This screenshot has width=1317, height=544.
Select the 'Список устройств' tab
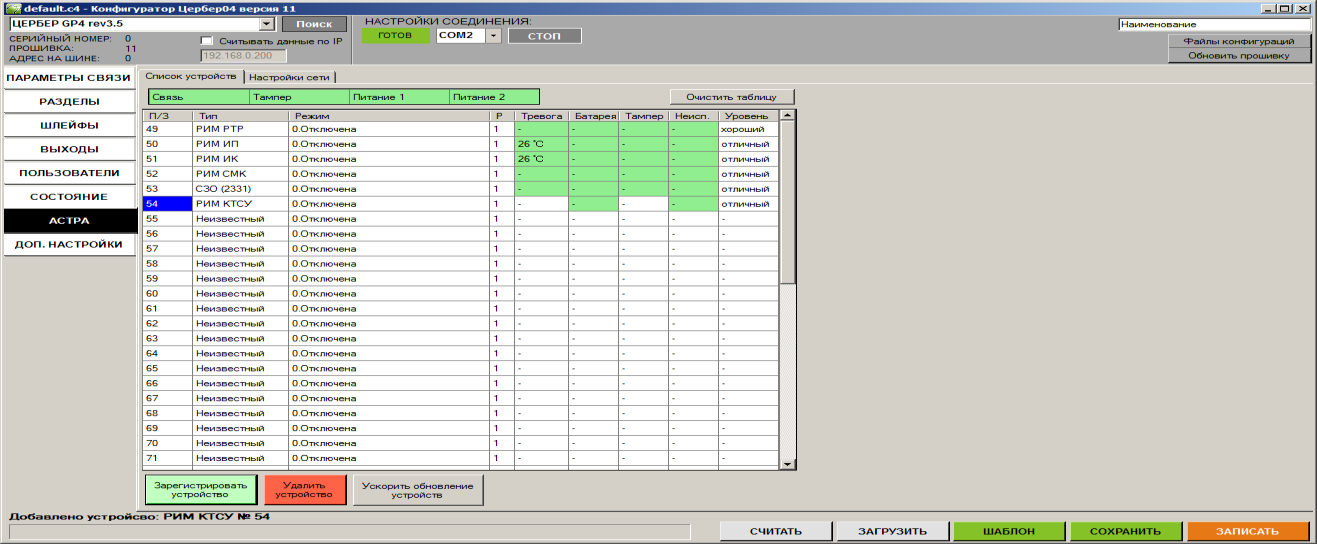[x=191, y=77]
